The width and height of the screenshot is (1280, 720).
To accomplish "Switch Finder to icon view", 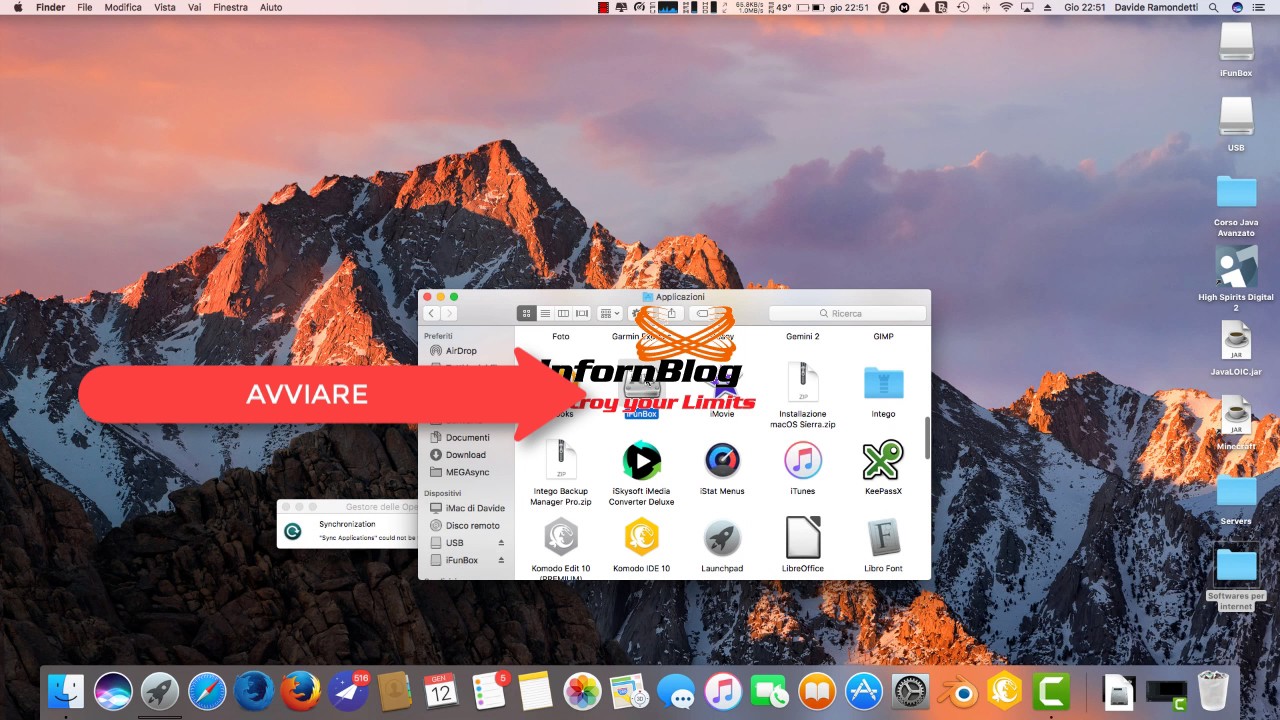I will 527,314.
